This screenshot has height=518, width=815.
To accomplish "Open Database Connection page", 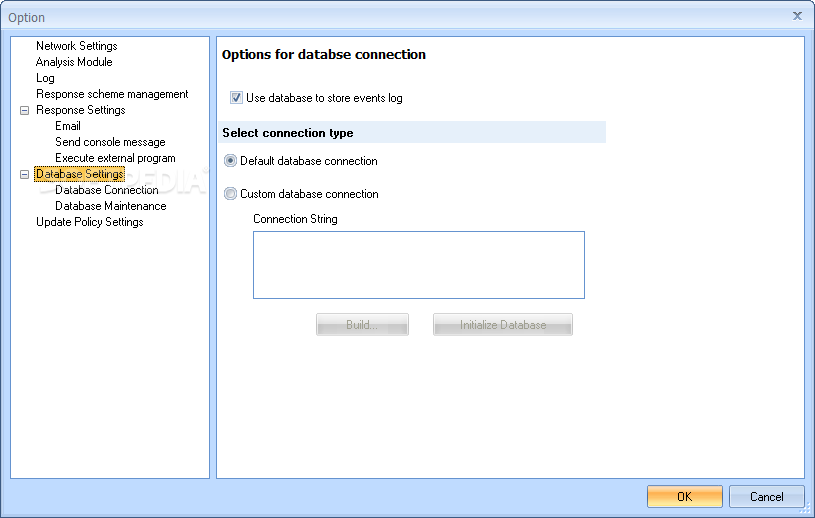I will (x=107, y=190).
